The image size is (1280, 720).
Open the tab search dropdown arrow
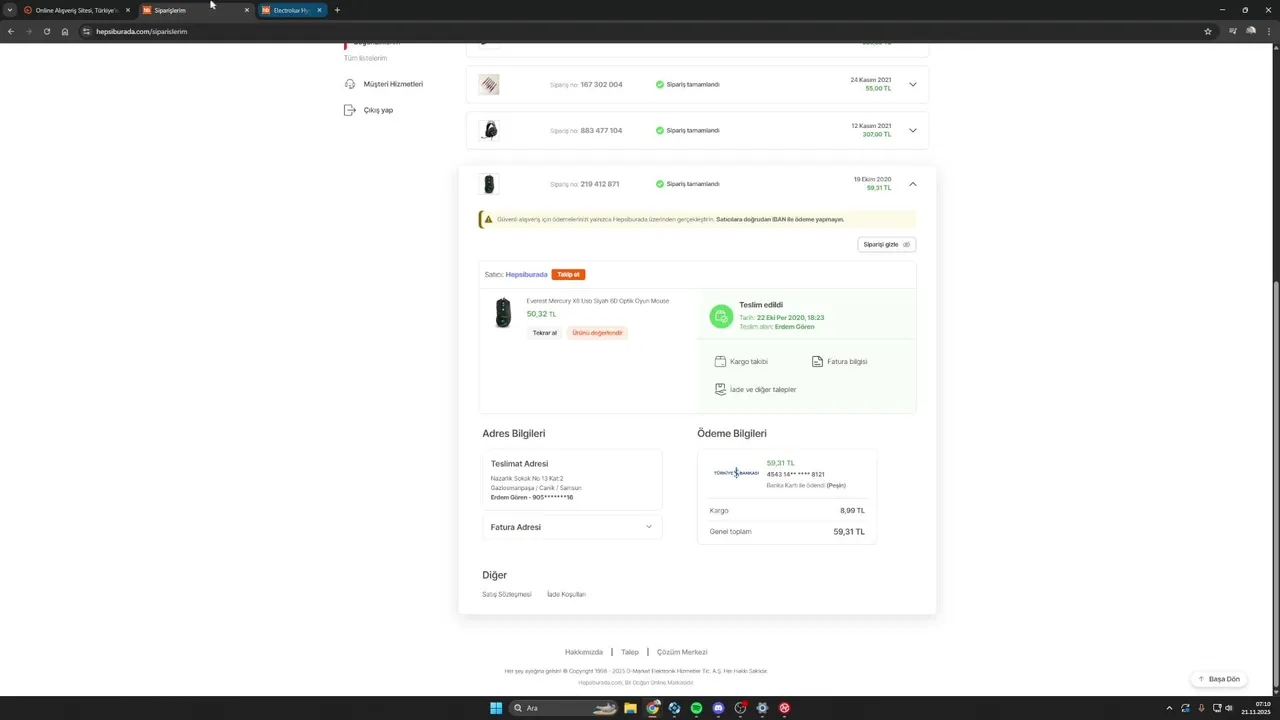[x=10, y=10]
